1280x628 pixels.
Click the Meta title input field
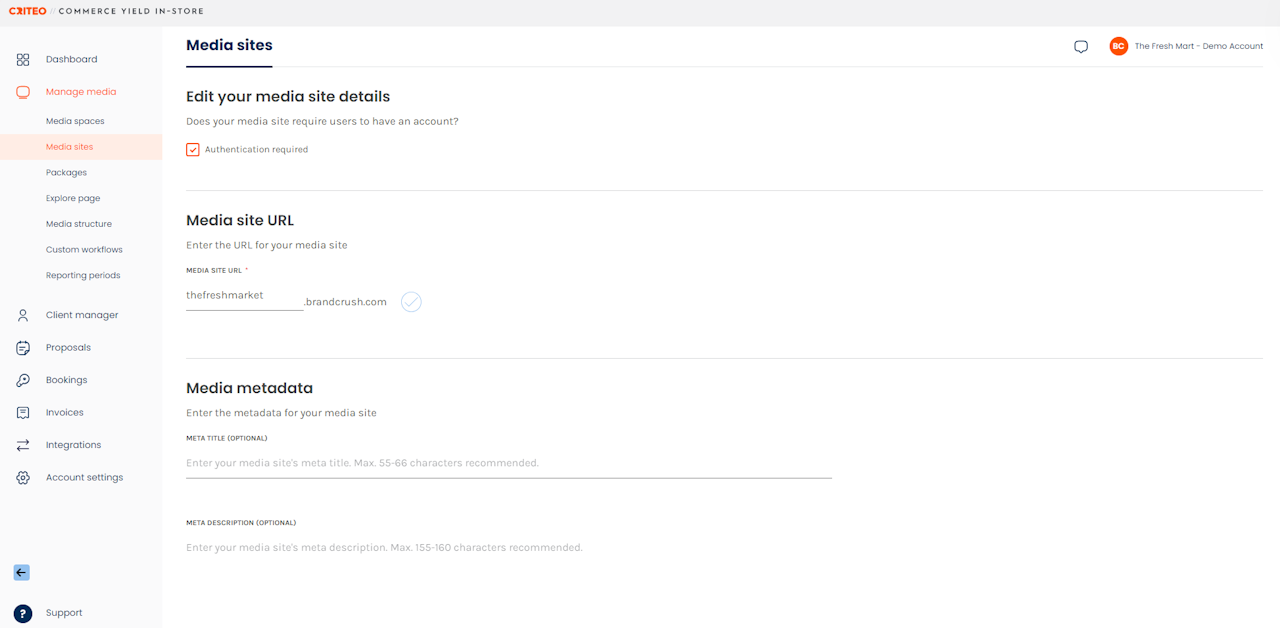[x=509, y=464]
